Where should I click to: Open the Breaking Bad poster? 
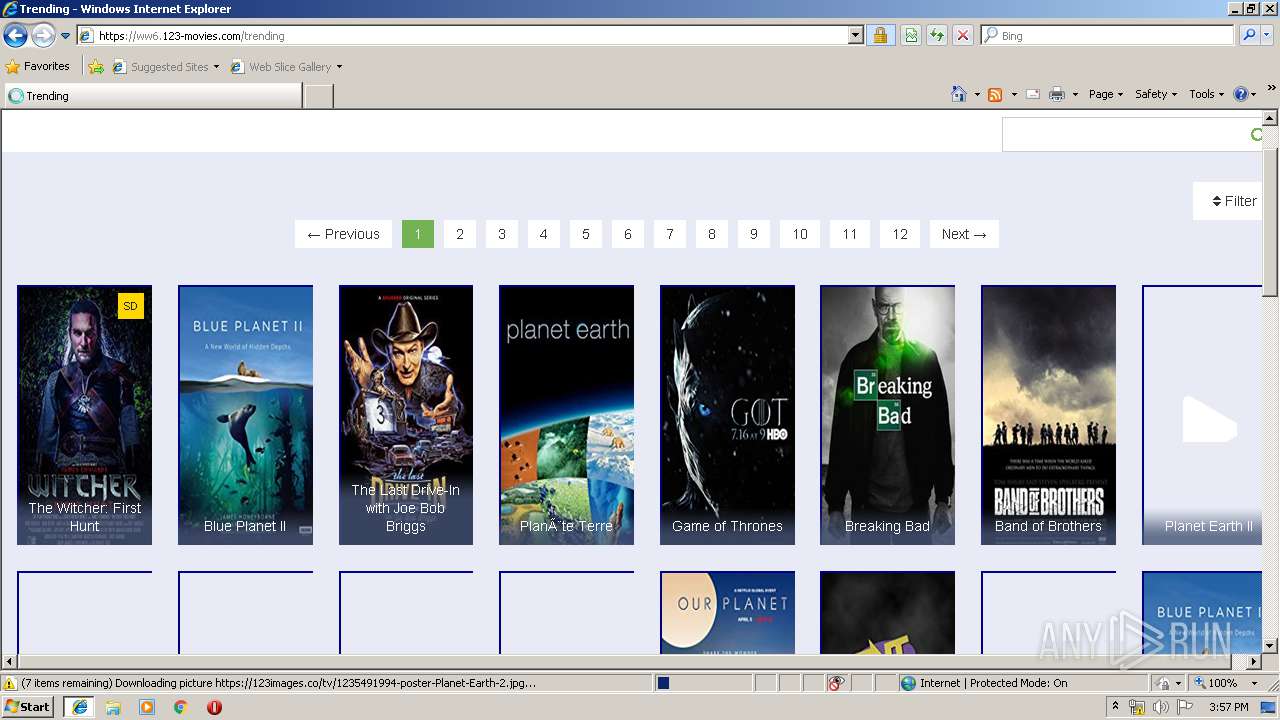(888, 415)
